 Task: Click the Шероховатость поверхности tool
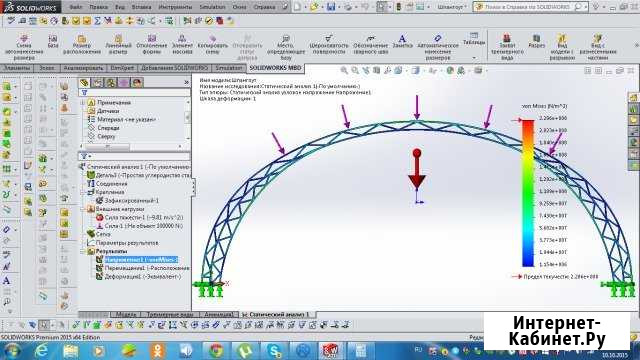[329, 45]
